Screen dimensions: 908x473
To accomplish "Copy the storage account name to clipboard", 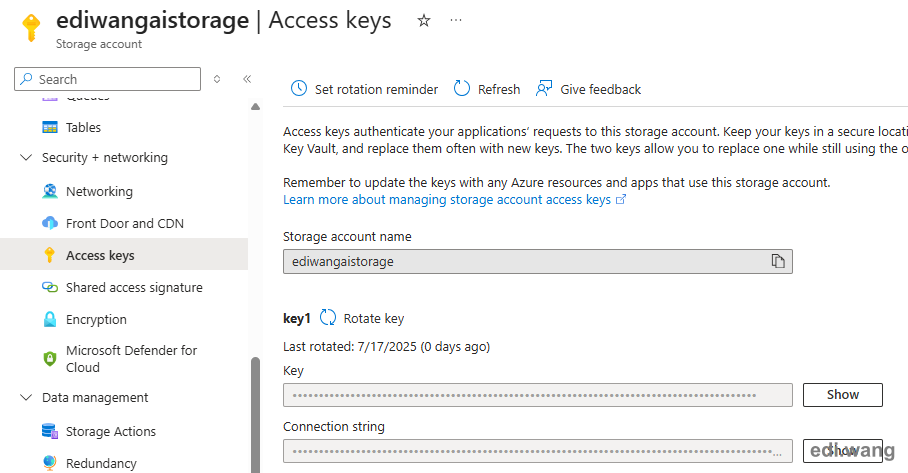I will tap(778, 261).
